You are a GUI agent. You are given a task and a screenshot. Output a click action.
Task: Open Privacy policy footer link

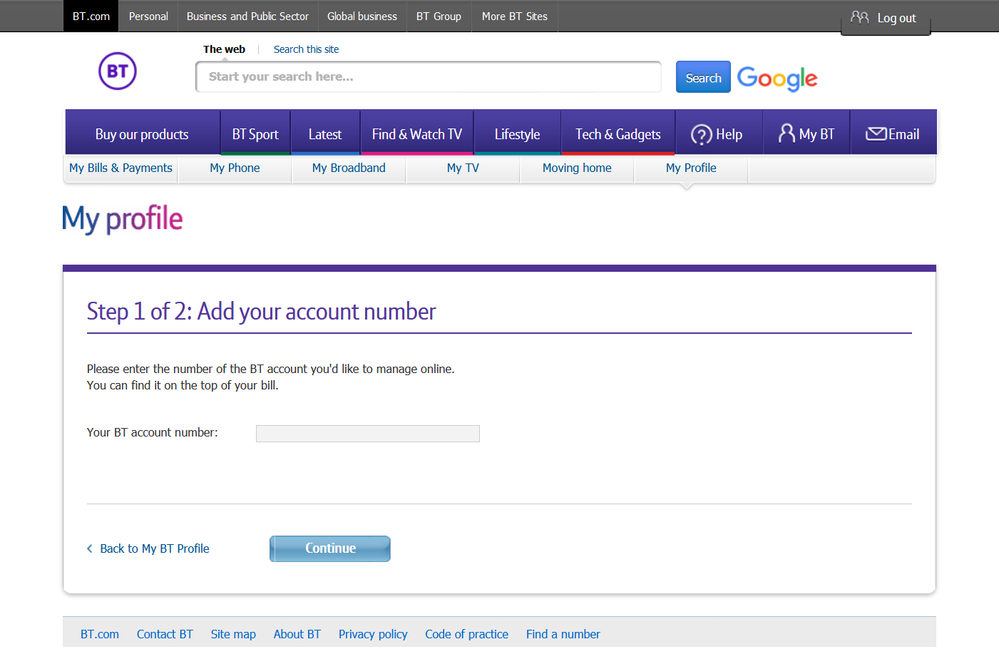[x=373, y=634]
